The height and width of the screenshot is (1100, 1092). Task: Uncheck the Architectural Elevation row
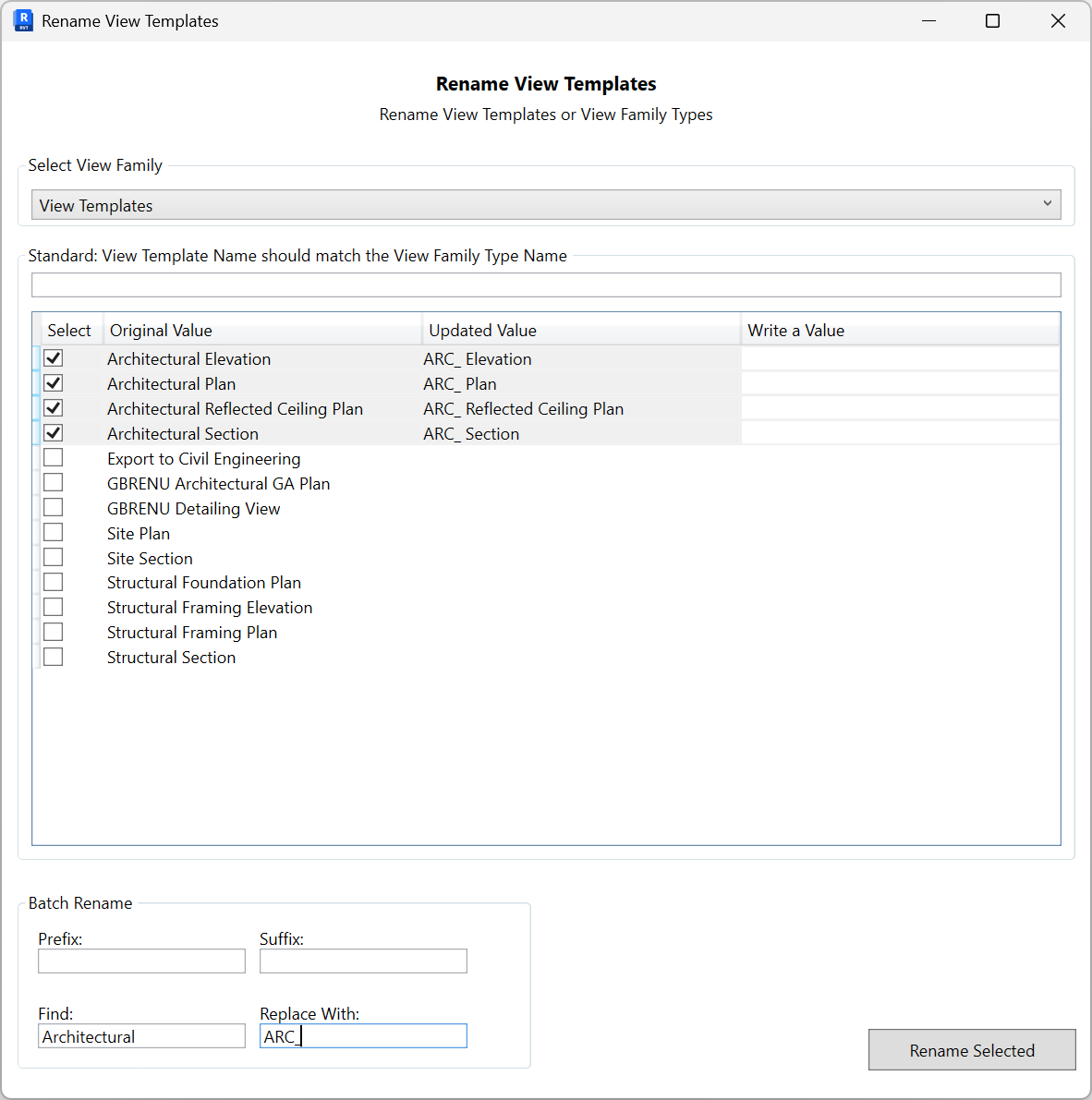tap(53, 357)
